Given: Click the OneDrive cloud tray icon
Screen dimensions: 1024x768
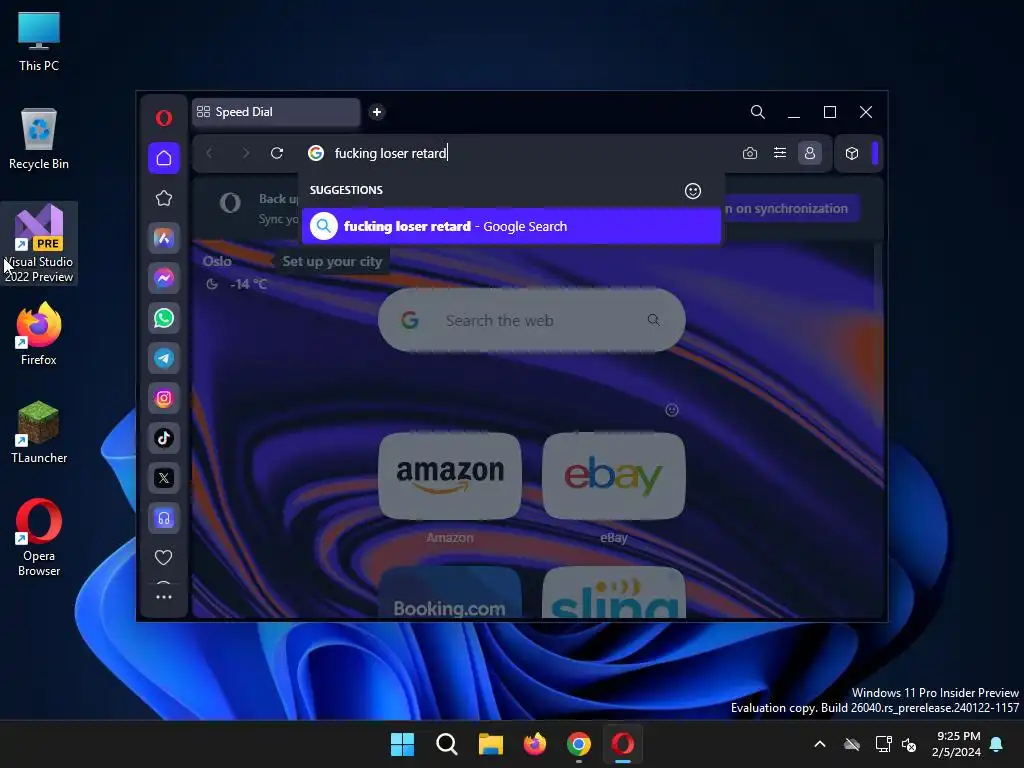Looking at the screenshot, I should (x=852, y=744).
